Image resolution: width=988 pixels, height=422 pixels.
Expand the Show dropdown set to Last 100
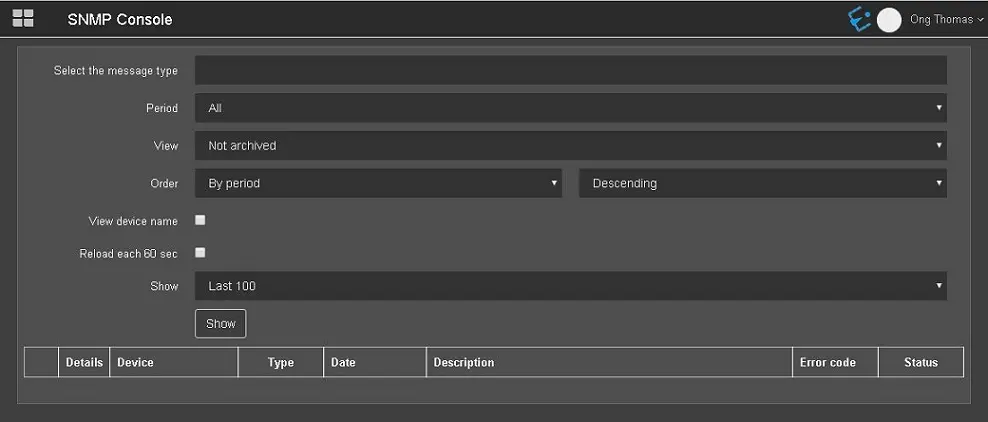point(570,286)
